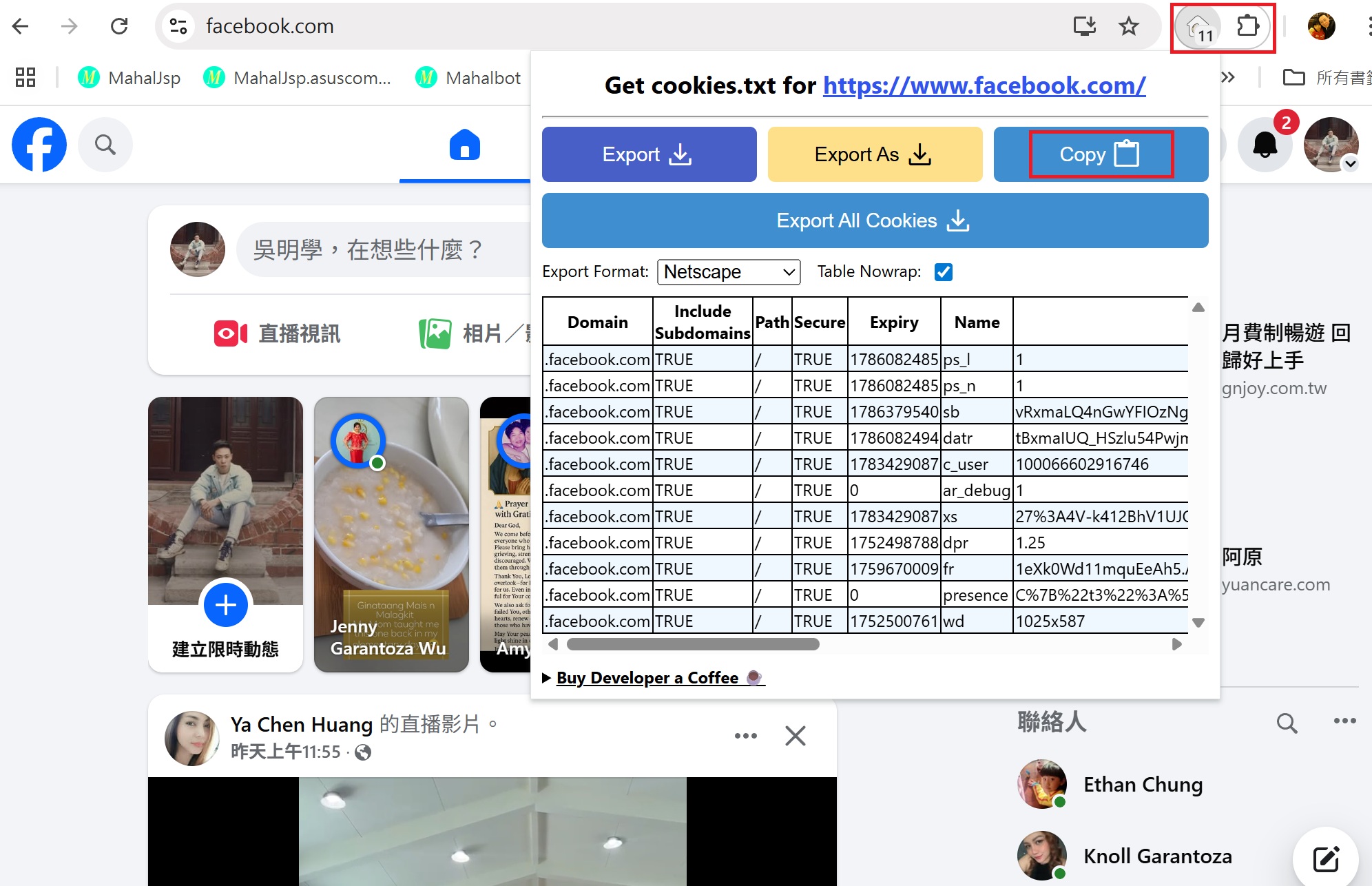
Task: Select the c_user cookie name cell
Action: pyautogui.click(x=977, y=464)
